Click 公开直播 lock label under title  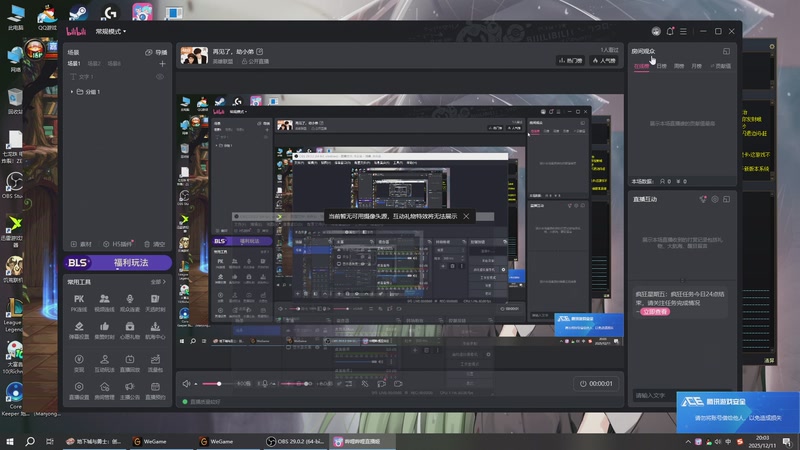pyautogui.click(x=255, y=61)
